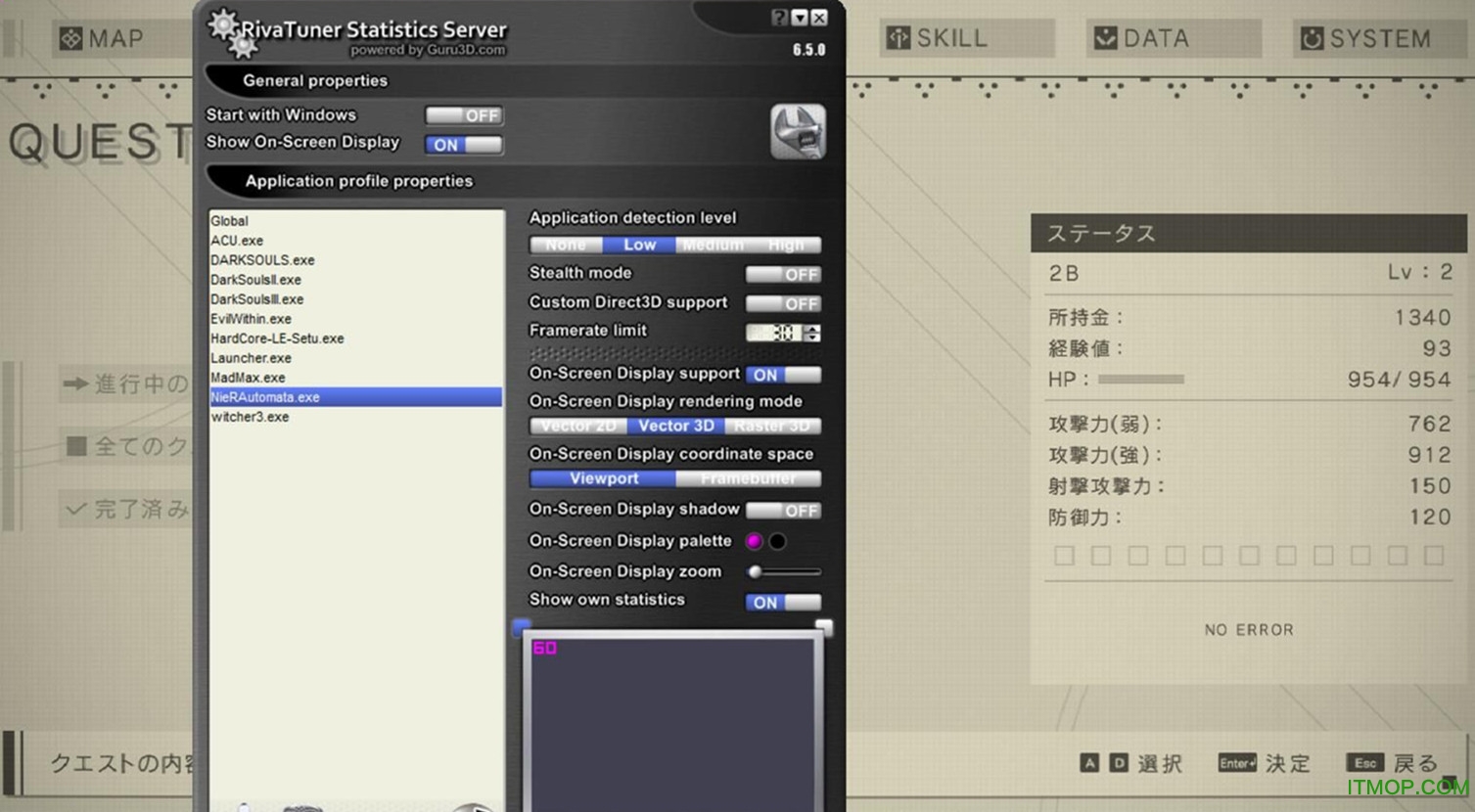Click the Framerate limit stepper arrows
The image size is (1475, 812).
(x=812, y=333)
